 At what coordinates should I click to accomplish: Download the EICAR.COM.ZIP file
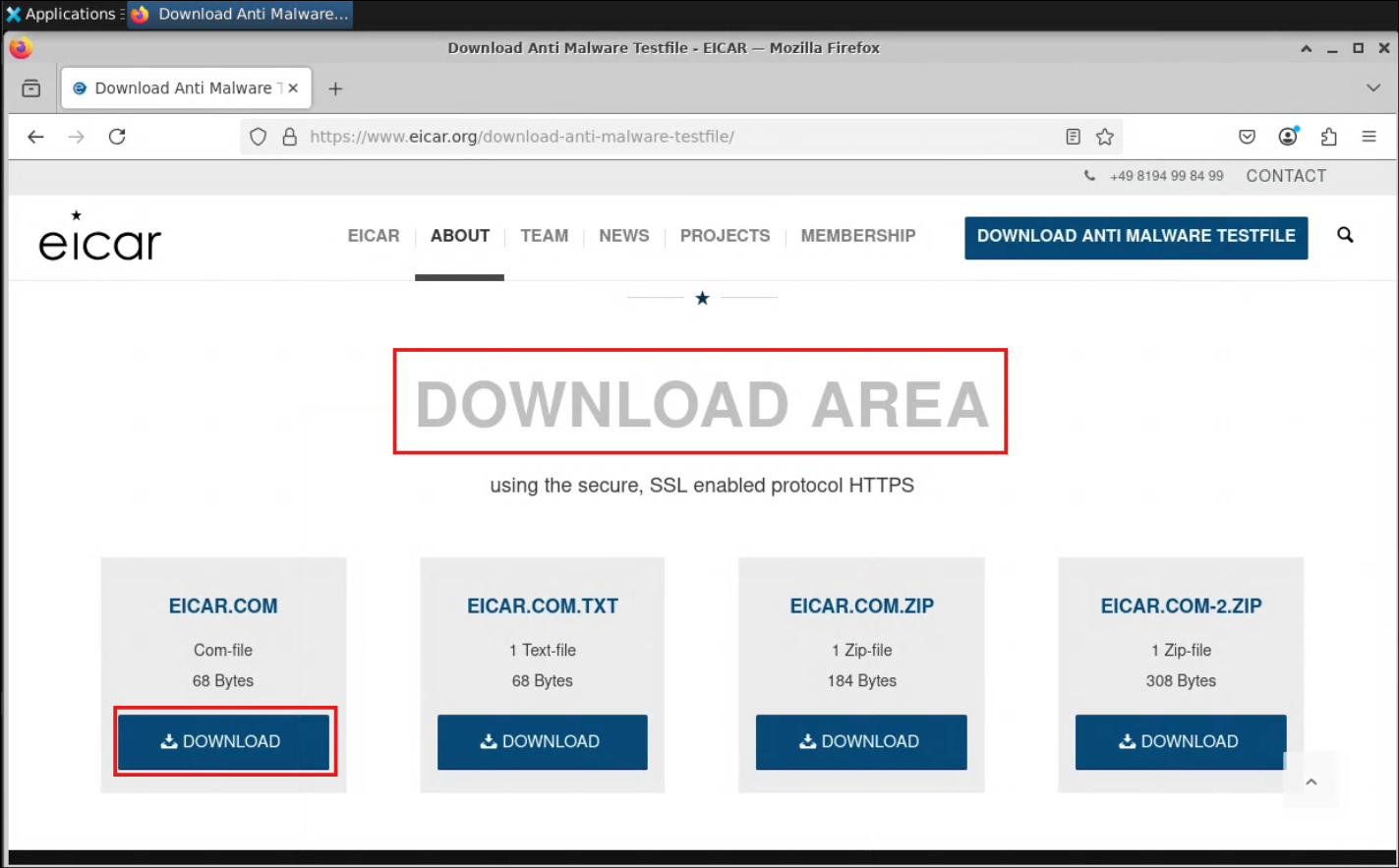point(861,742)
